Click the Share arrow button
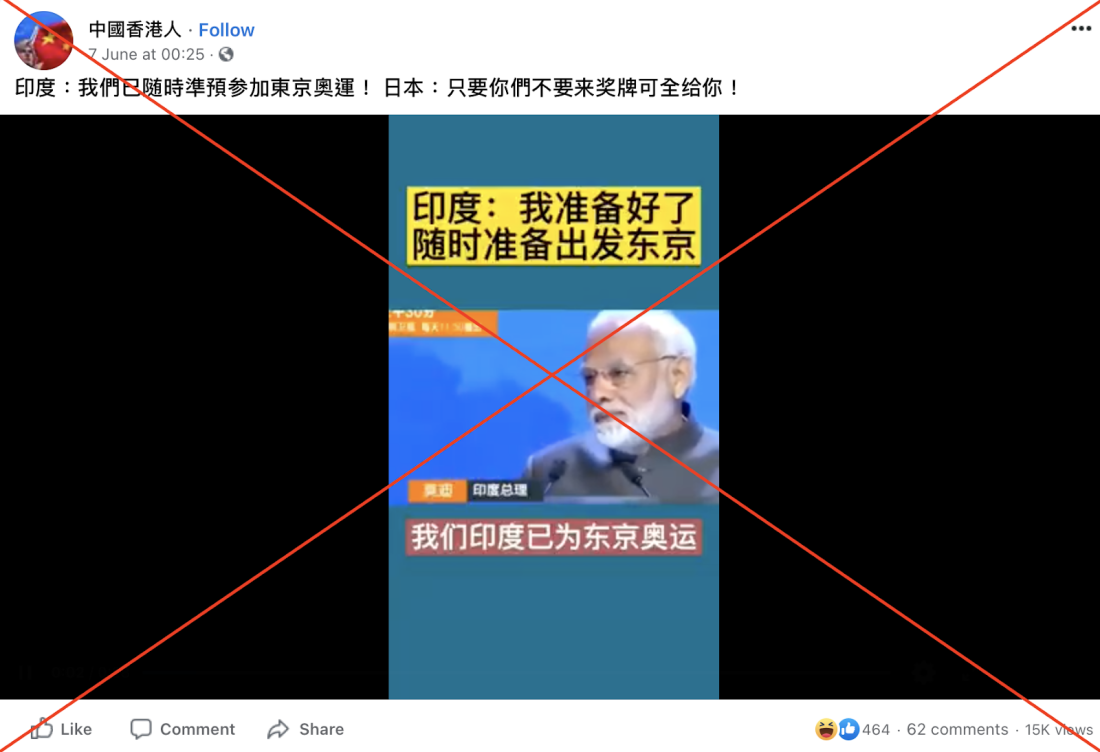This screenshot has width=1100, height=752. point(306,729)
